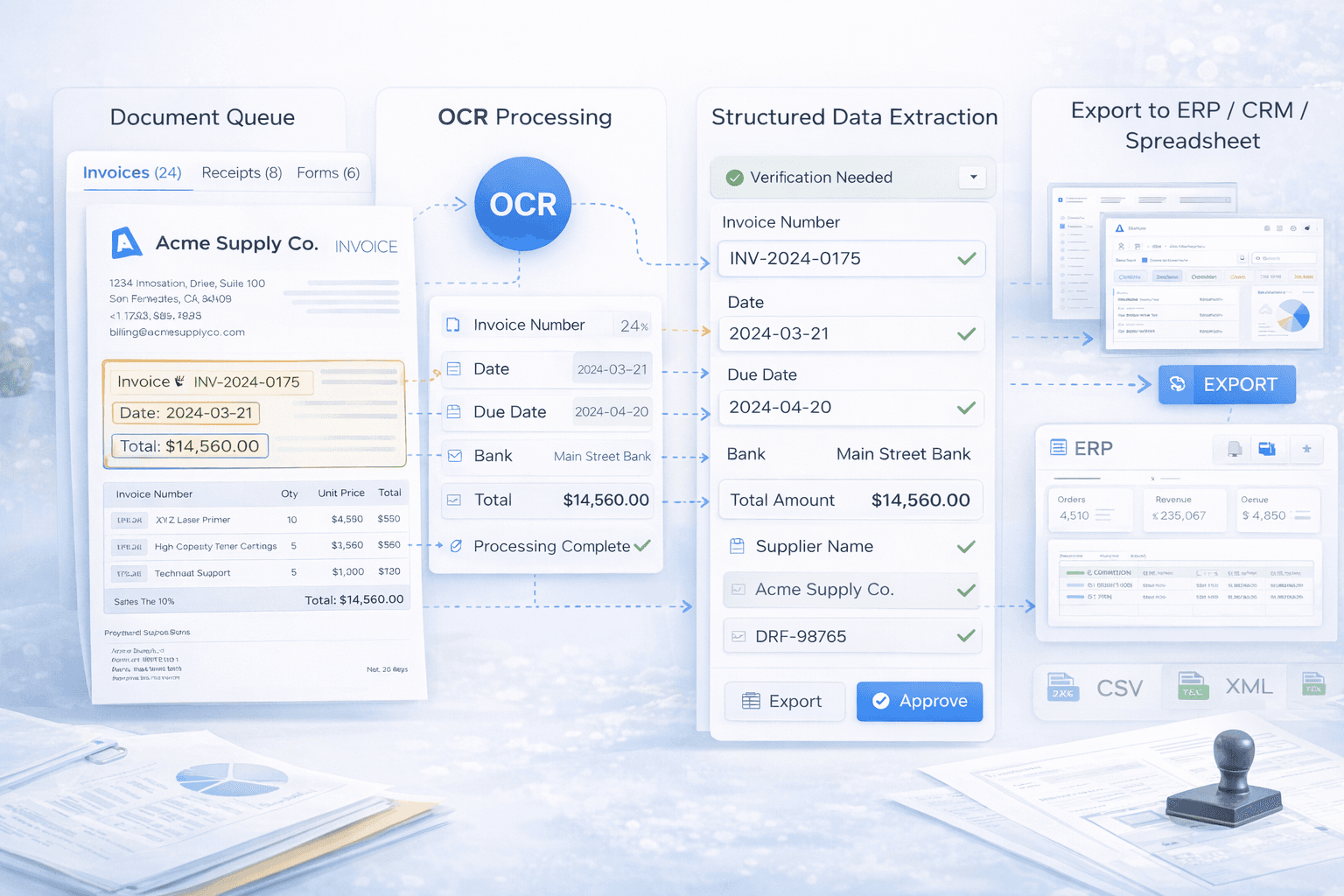Viewport: 1344px width, 896px height.
Task: Click the ERP panel star icon
Action: (1306, 449)
